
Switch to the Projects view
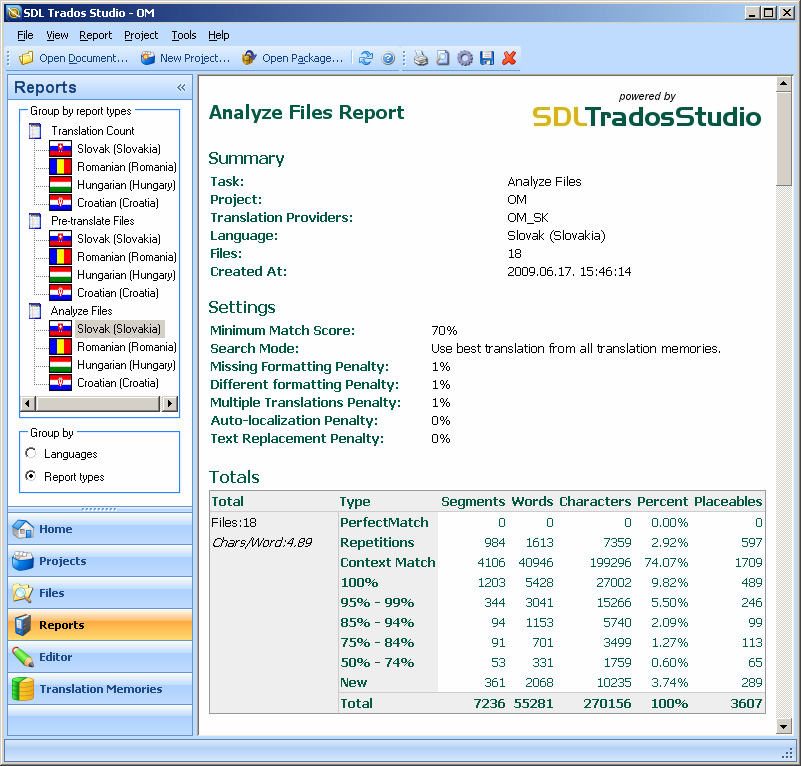click(100, 561)
